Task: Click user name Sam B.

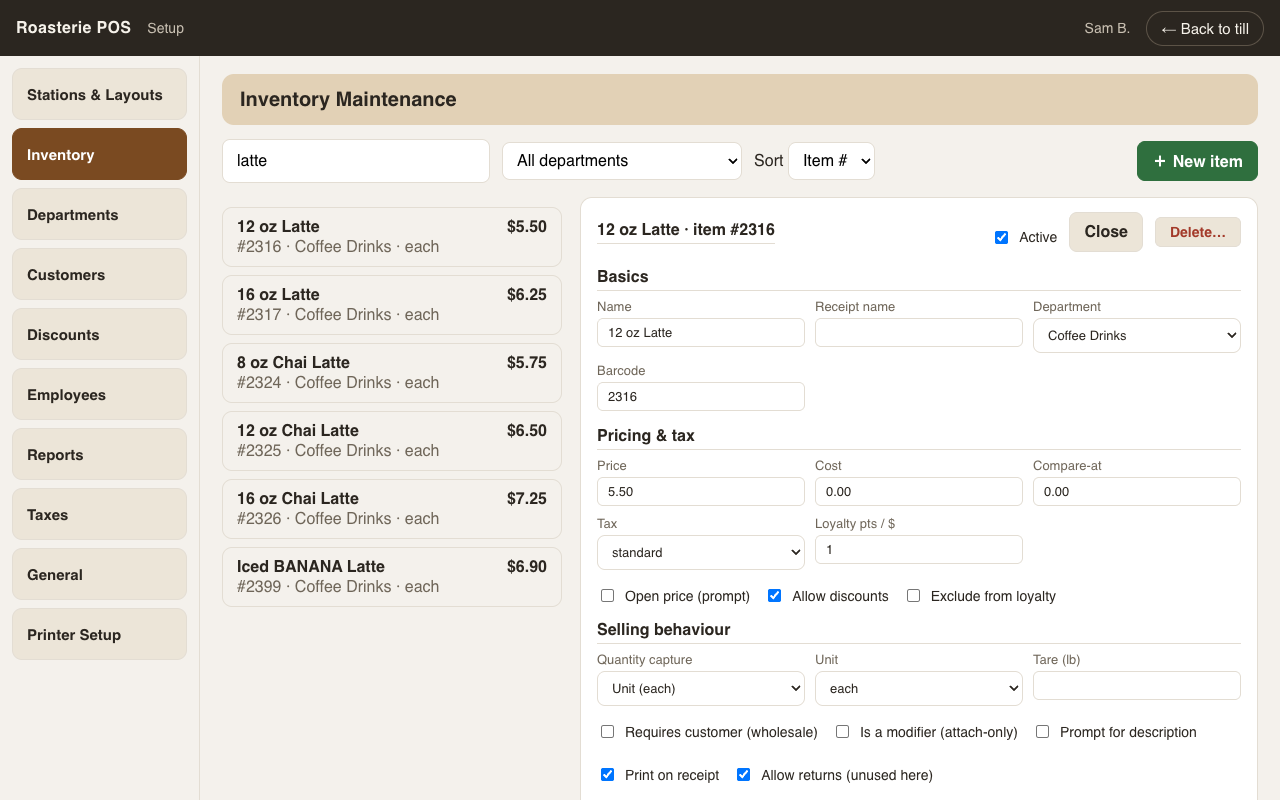Action: click(x=1107, y=28)
